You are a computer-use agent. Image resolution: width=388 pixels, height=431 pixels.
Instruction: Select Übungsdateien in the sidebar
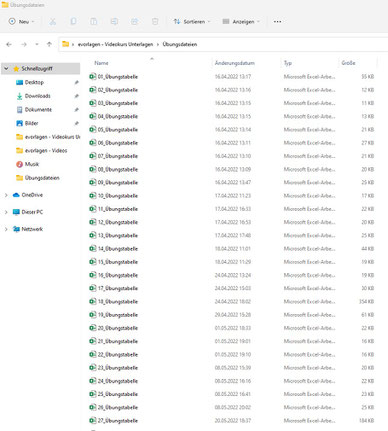[x=42, y=178]
